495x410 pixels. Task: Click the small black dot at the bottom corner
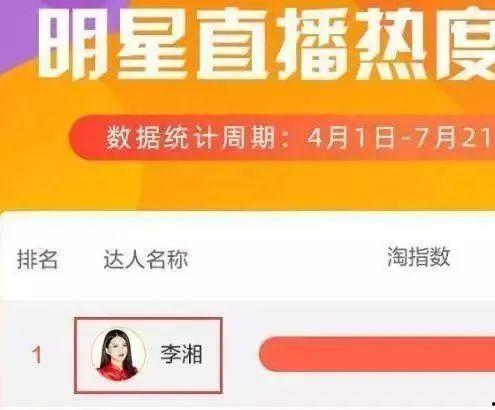coord(493,404)
